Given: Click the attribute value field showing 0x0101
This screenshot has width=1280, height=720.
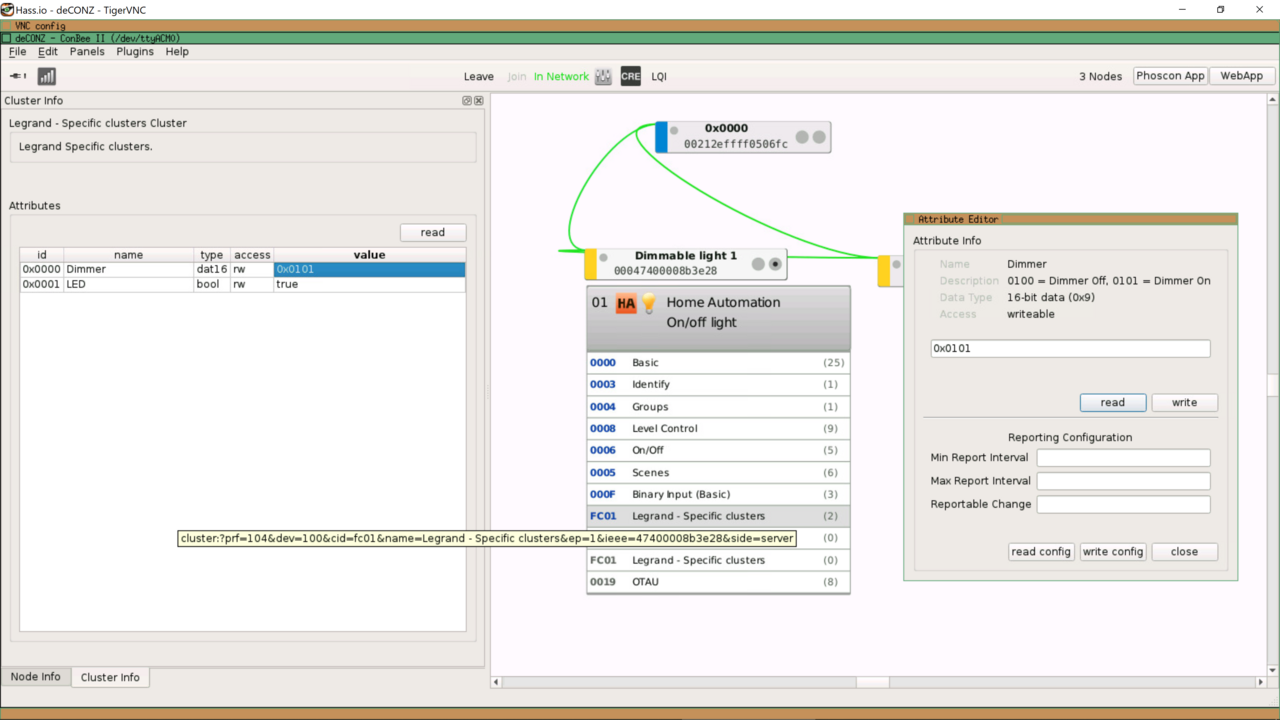Looking at the screenshot, I should pyautogui.click(x=1070, y=349).
